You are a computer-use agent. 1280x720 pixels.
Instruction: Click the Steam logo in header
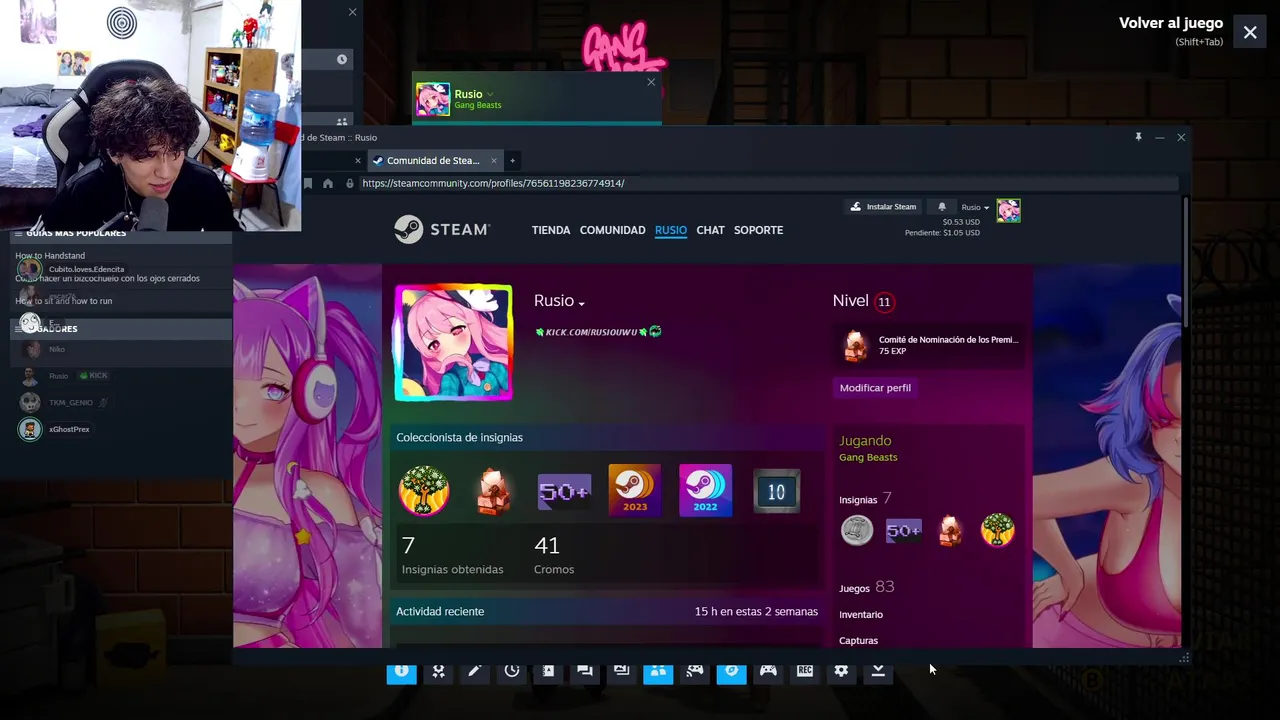coord(442,230)
